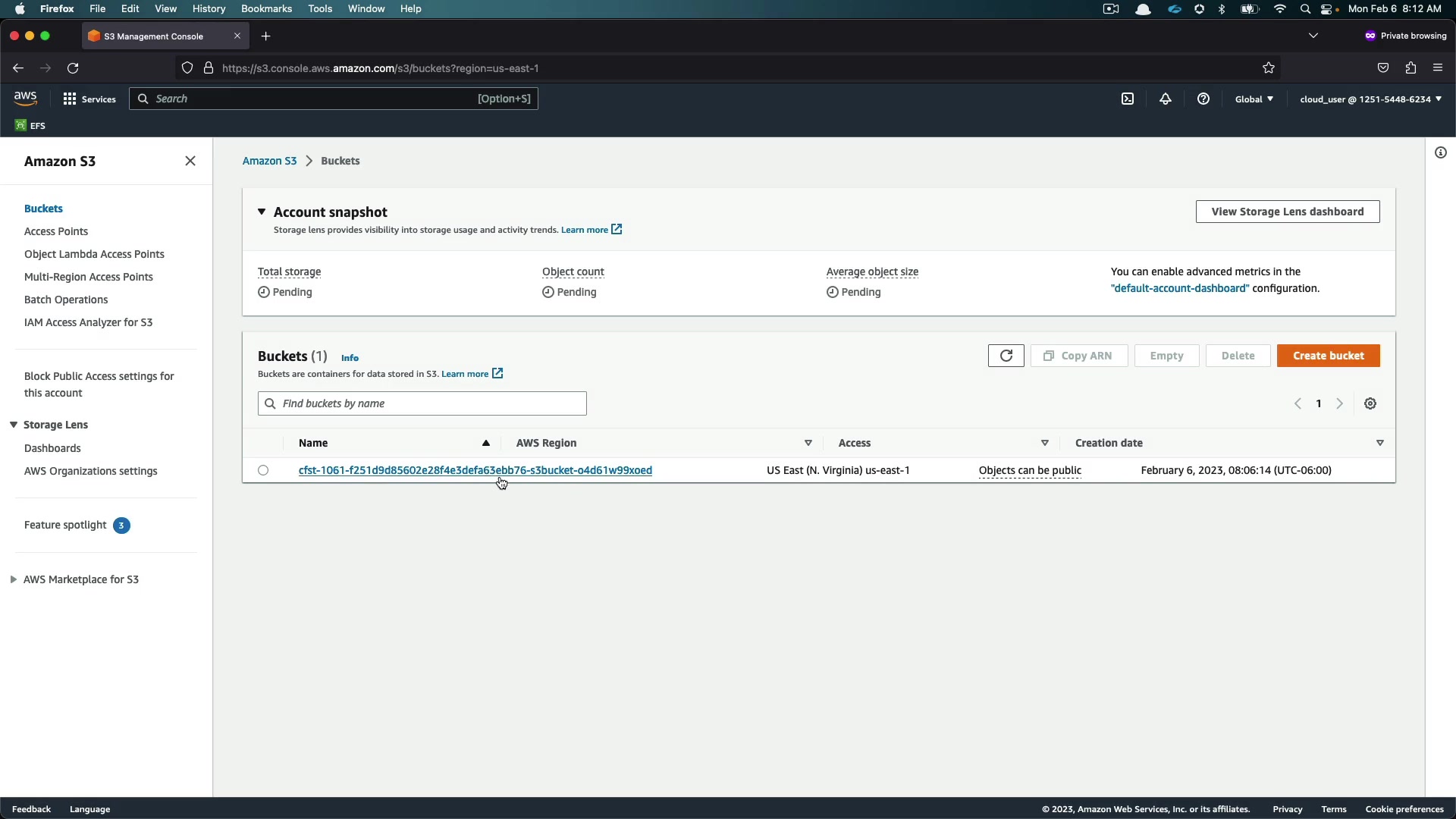Click the Find buckets by name field
Screen dimensions: 1456x819
[x=422, y=403]
